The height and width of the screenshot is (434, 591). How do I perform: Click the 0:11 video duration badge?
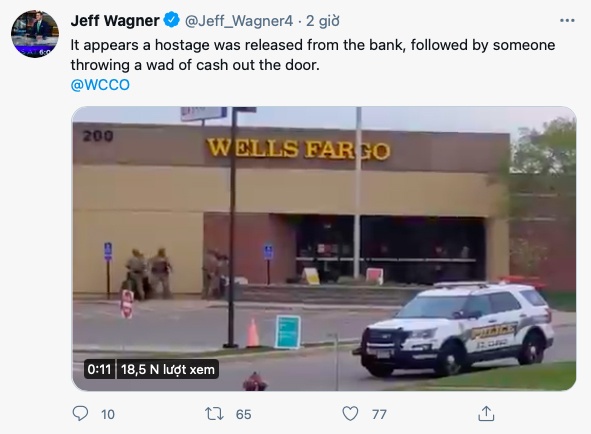pyautogui.click(x=100, y=369)
